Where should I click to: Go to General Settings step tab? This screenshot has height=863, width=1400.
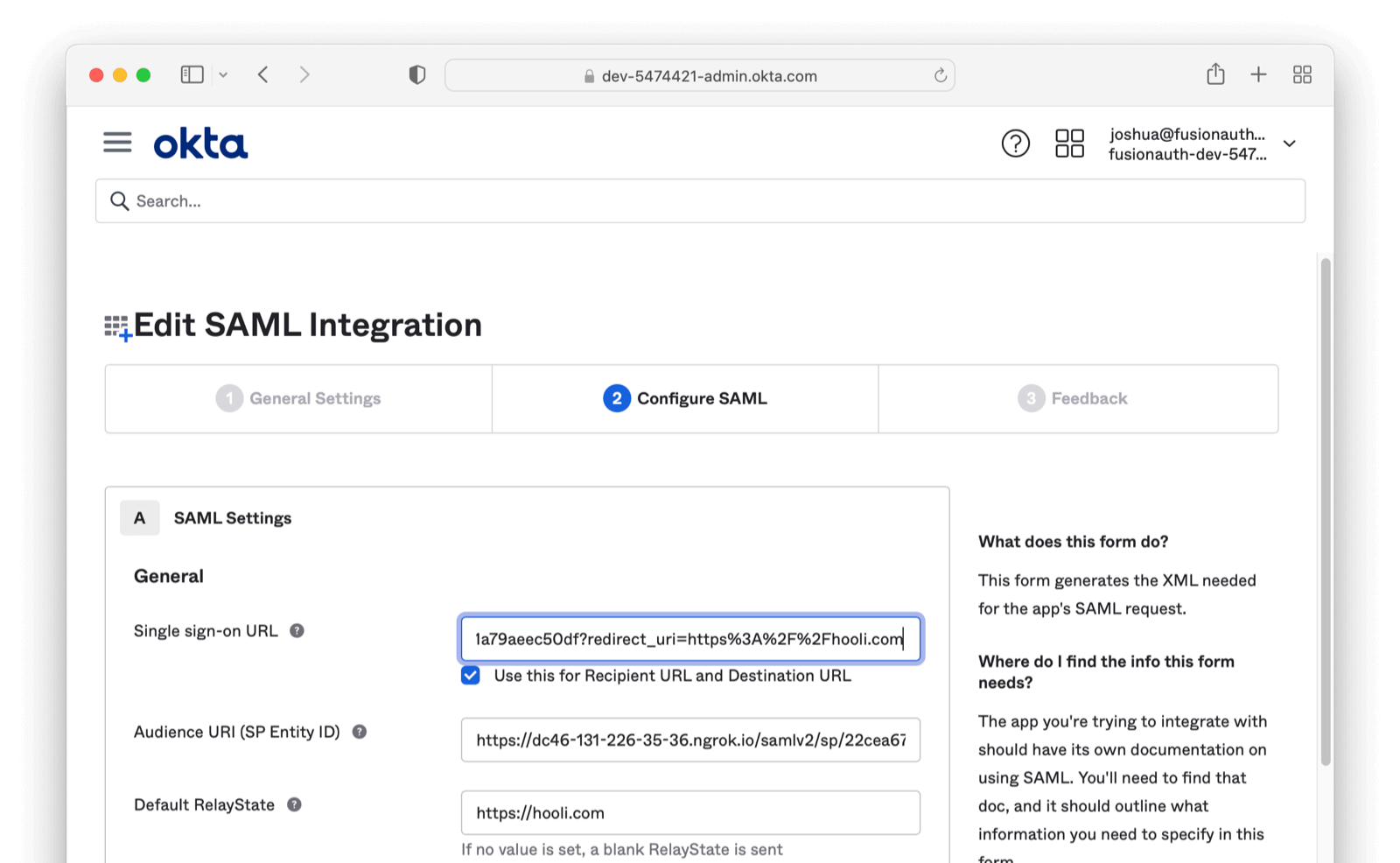[298, 399]
